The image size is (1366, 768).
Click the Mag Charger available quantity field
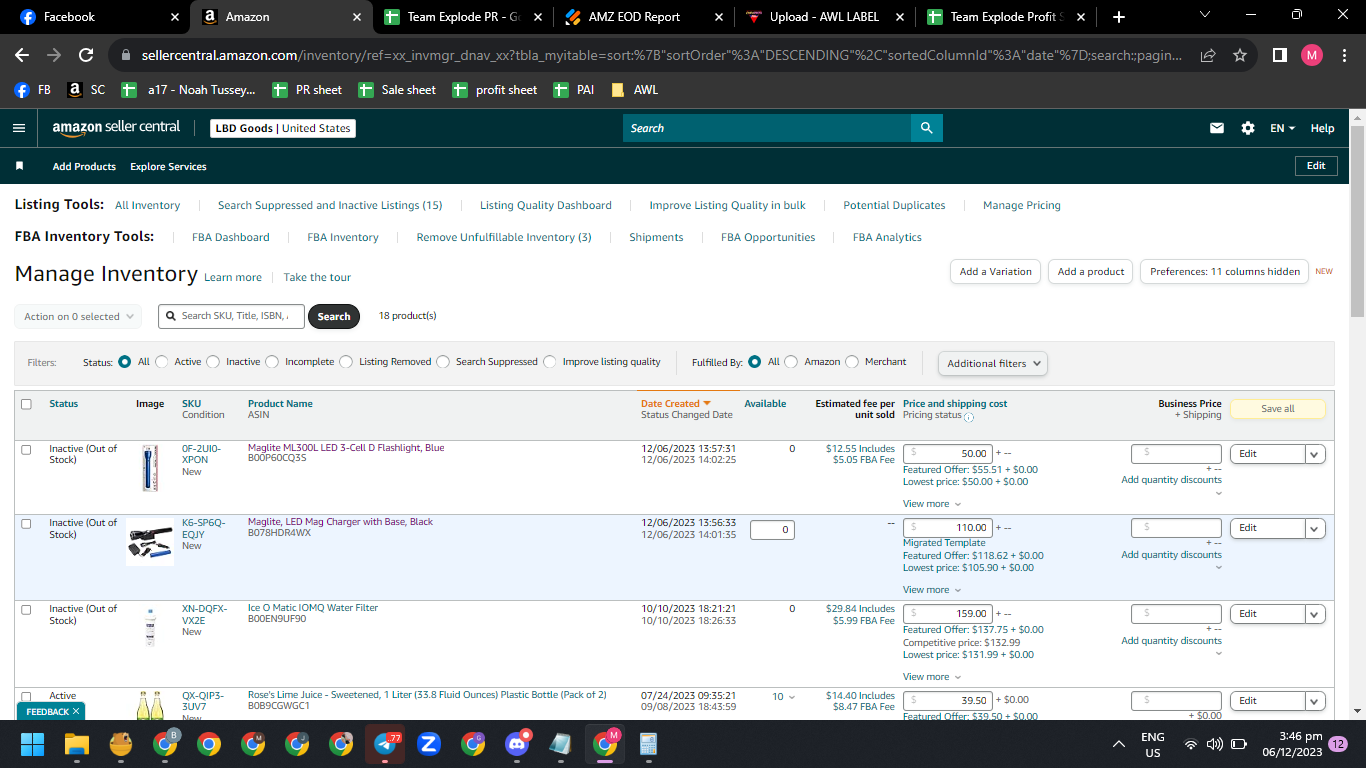[x=772, y=530]
